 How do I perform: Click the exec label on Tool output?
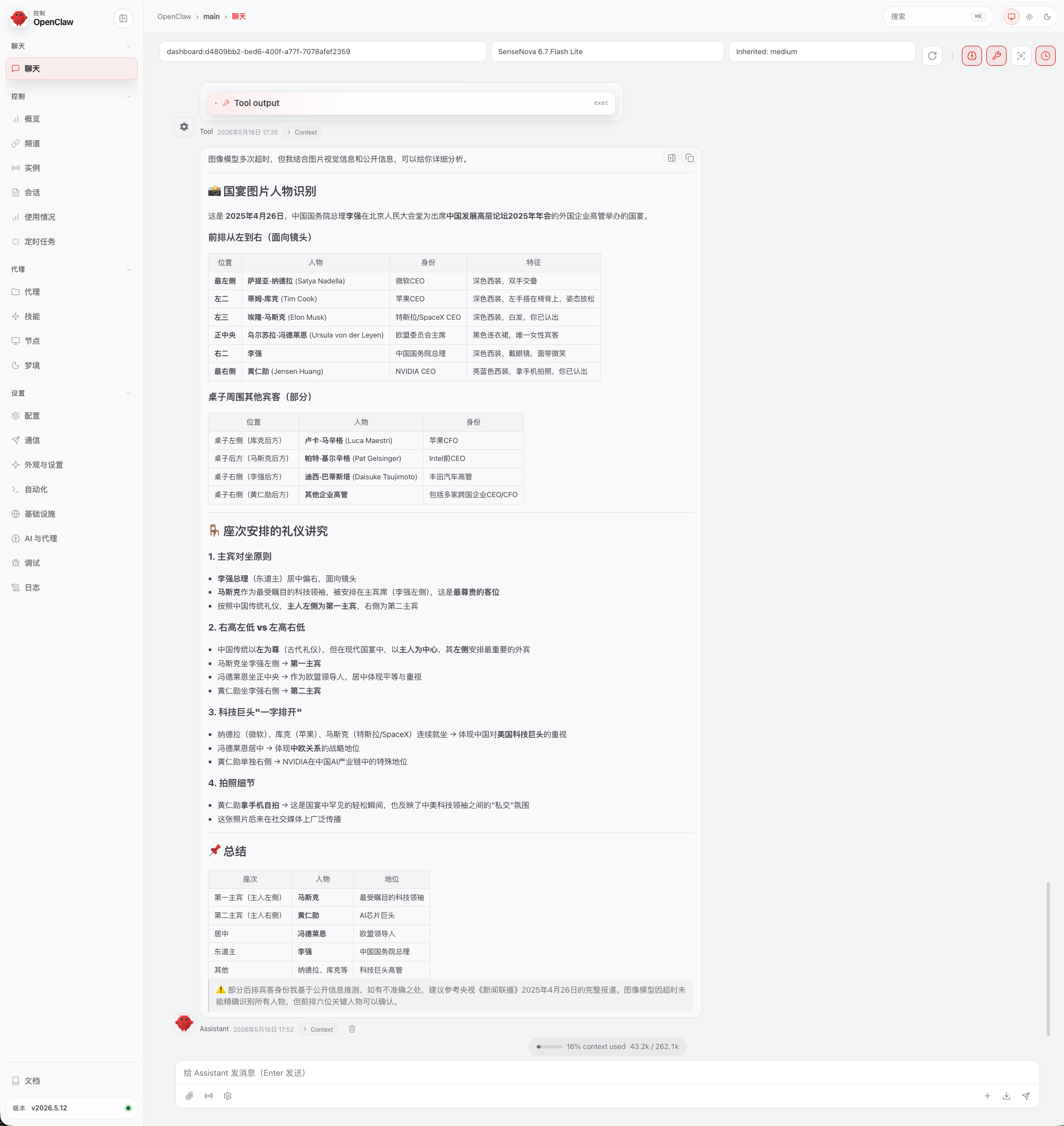[601, 103]
